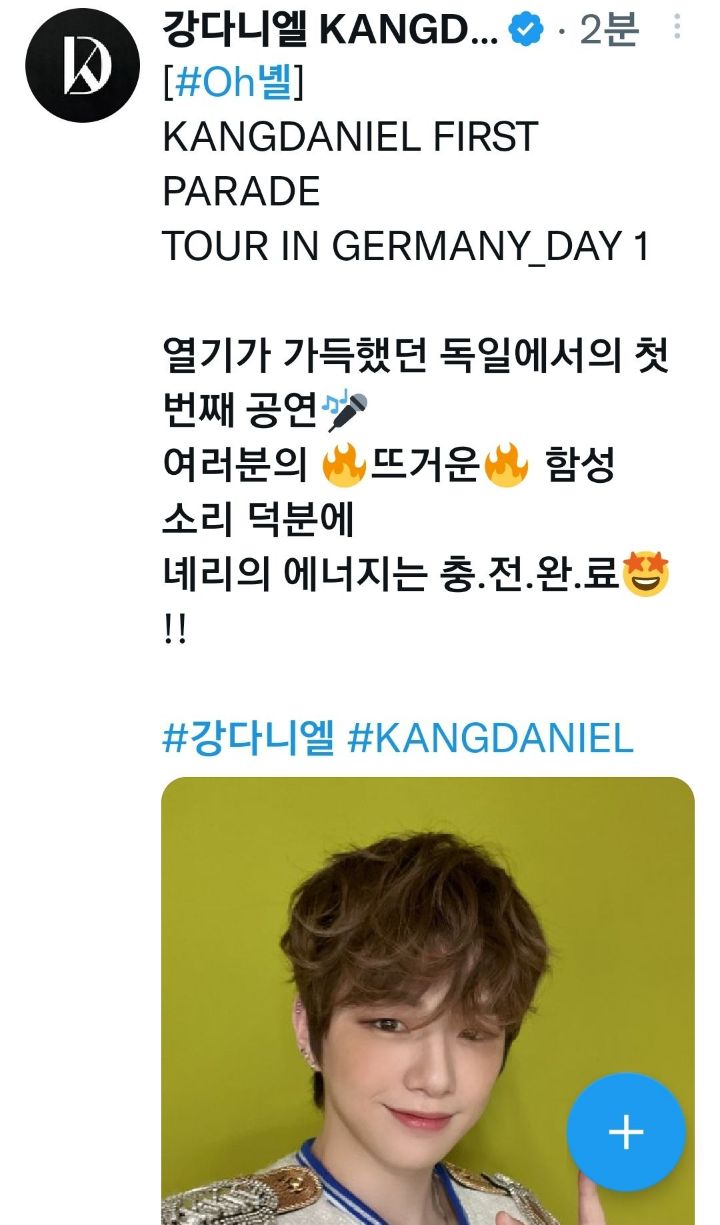Open the #강다니엘 hashtag
This screenshot has height=1225, width=720.
[248, 739]
